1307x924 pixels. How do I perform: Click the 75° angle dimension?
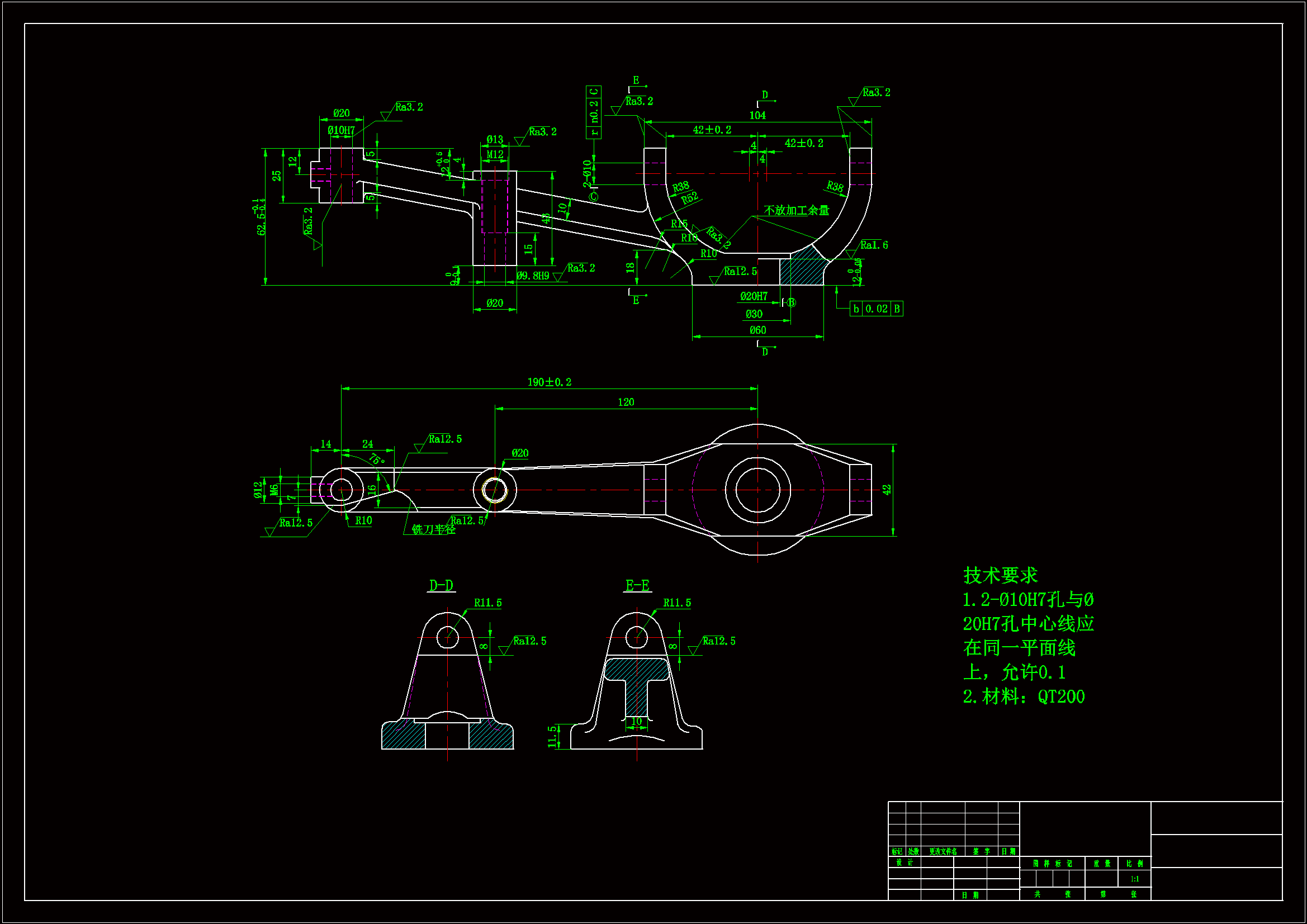point(377,458)
